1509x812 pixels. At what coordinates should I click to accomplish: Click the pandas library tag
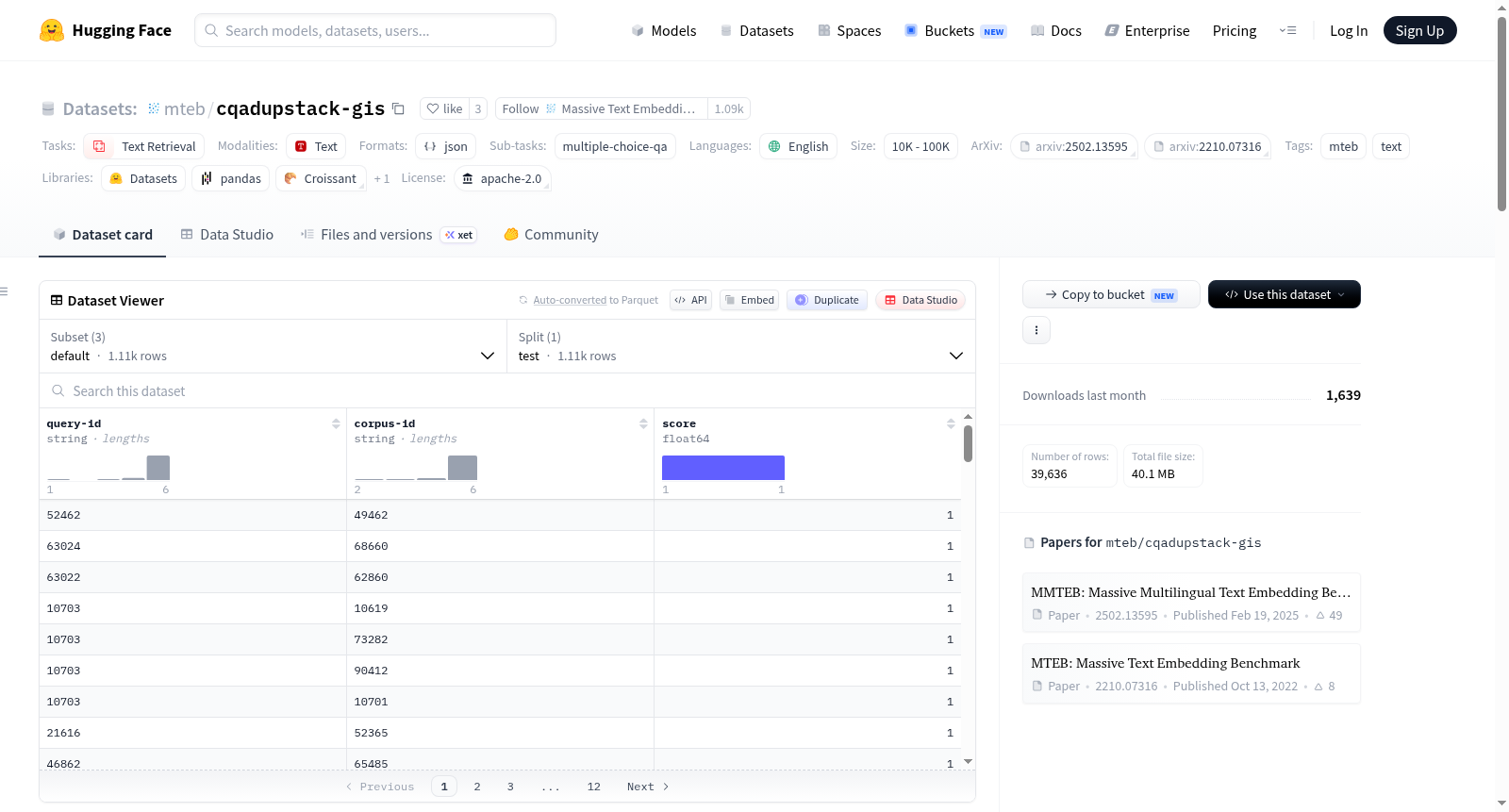tap(231, 178)
